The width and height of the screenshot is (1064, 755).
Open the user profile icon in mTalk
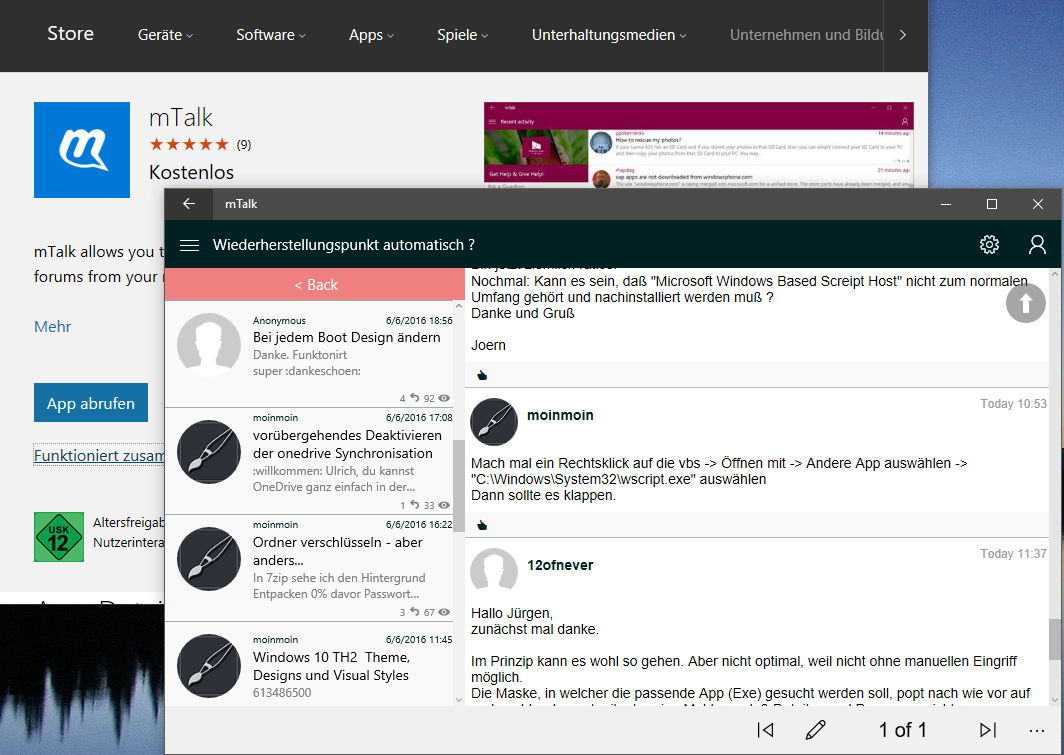tap(1037, 245)
